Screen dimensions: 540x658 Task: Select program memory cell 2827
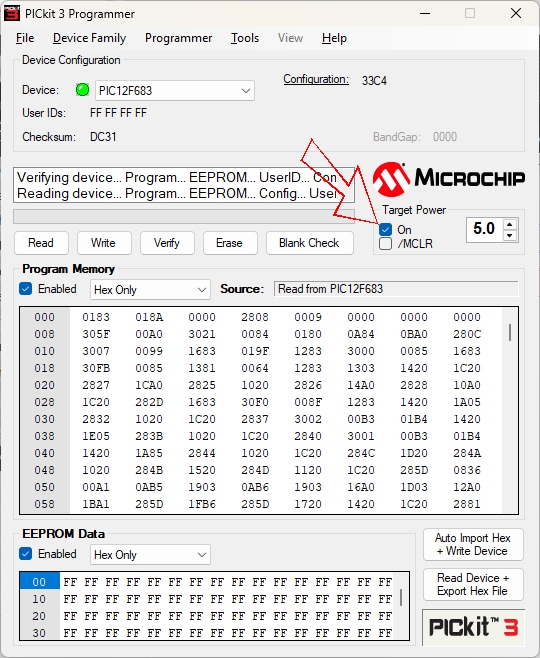click(96, 385)
